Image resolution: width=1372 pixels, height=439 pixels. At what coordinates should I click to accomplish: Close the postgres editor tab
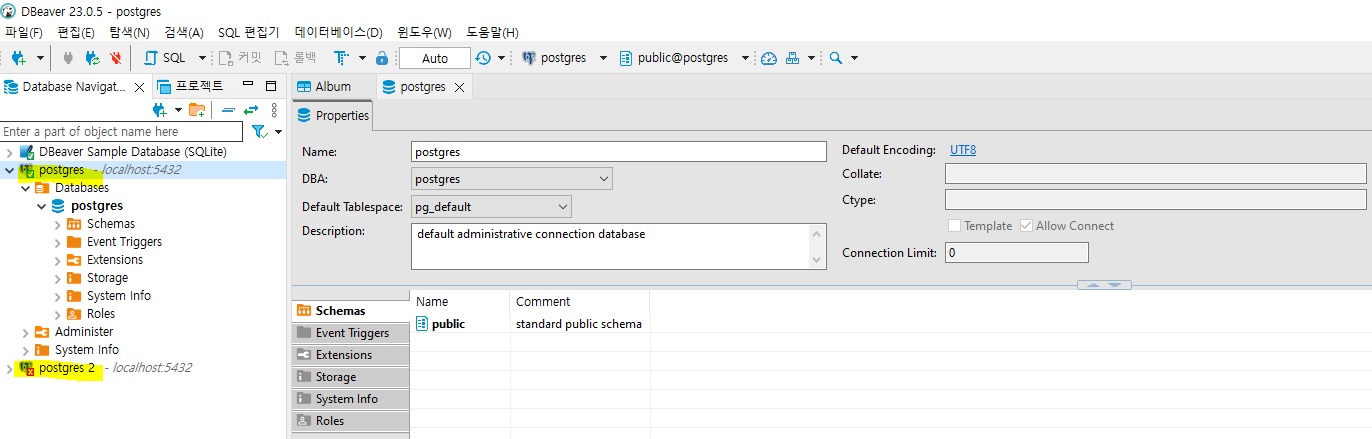[459, 87]
